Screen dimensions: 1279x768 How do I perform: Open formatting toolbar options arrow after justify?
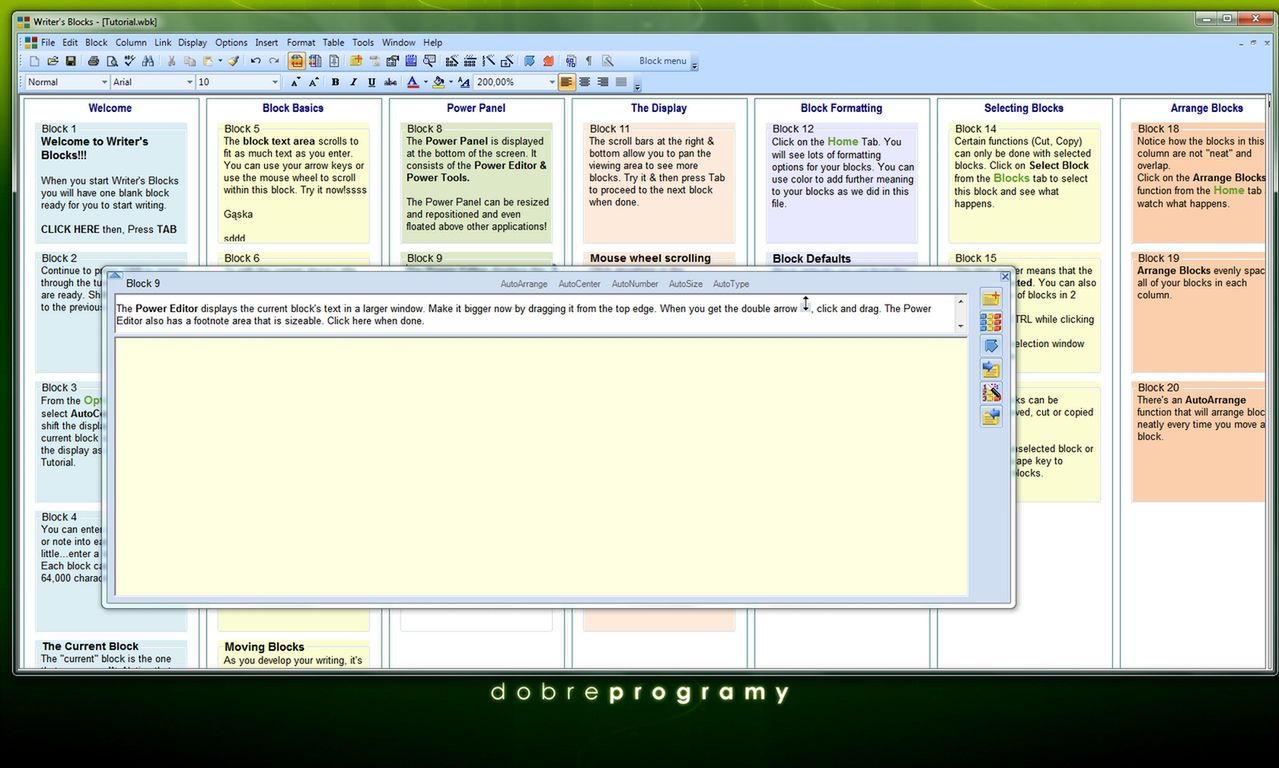(x=637, y=87)
